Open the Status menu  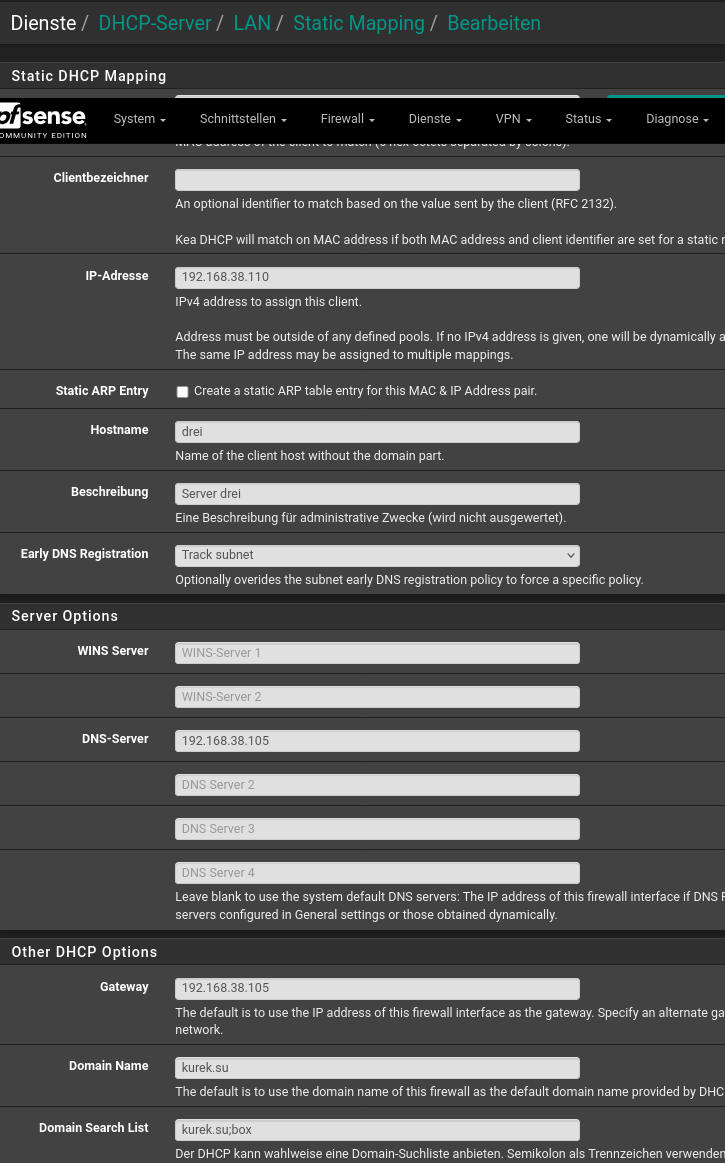tap(588, 119)
